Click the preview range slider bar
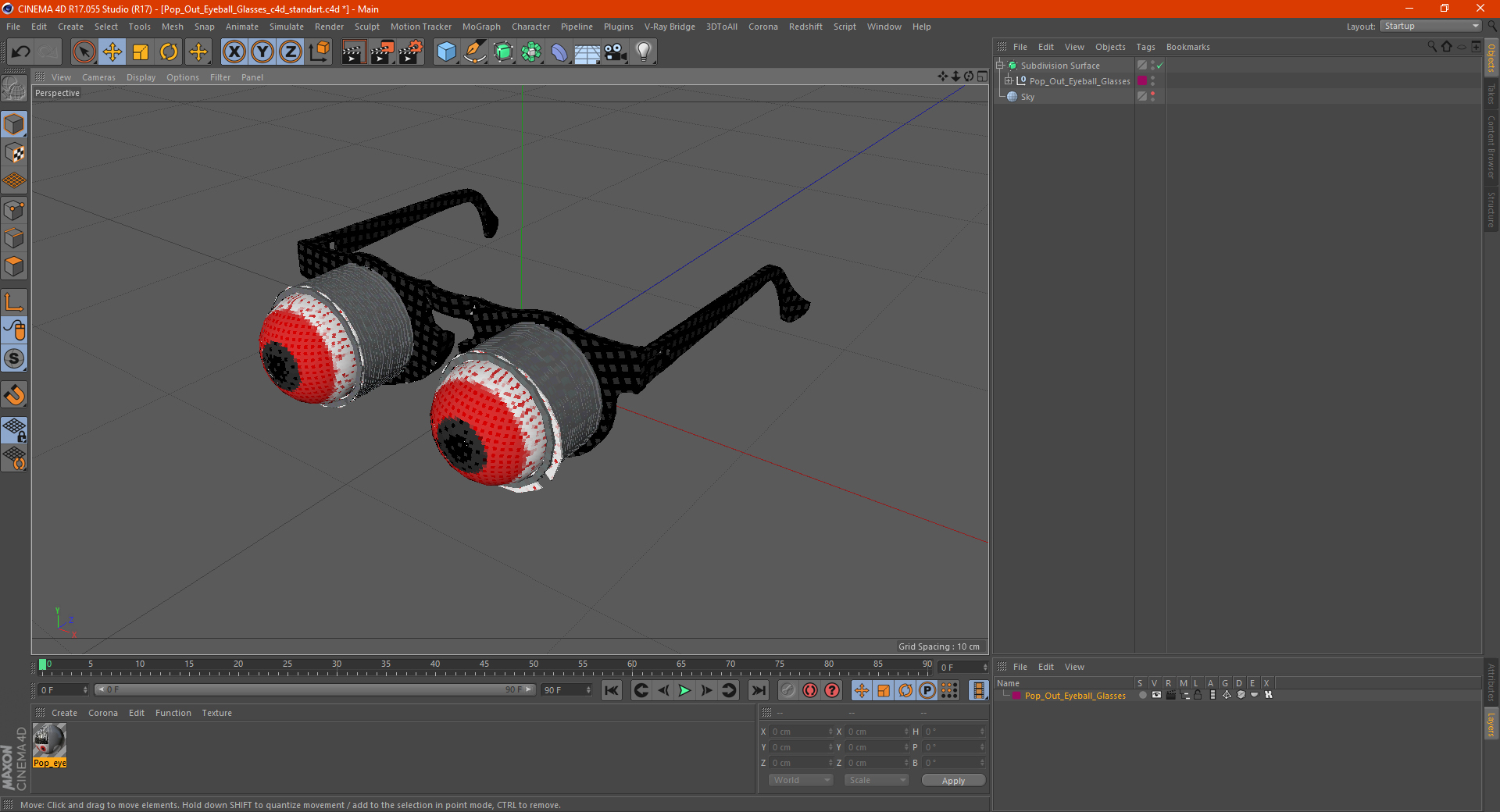Viewport: 1500px width, 812px height. (314, 689)
